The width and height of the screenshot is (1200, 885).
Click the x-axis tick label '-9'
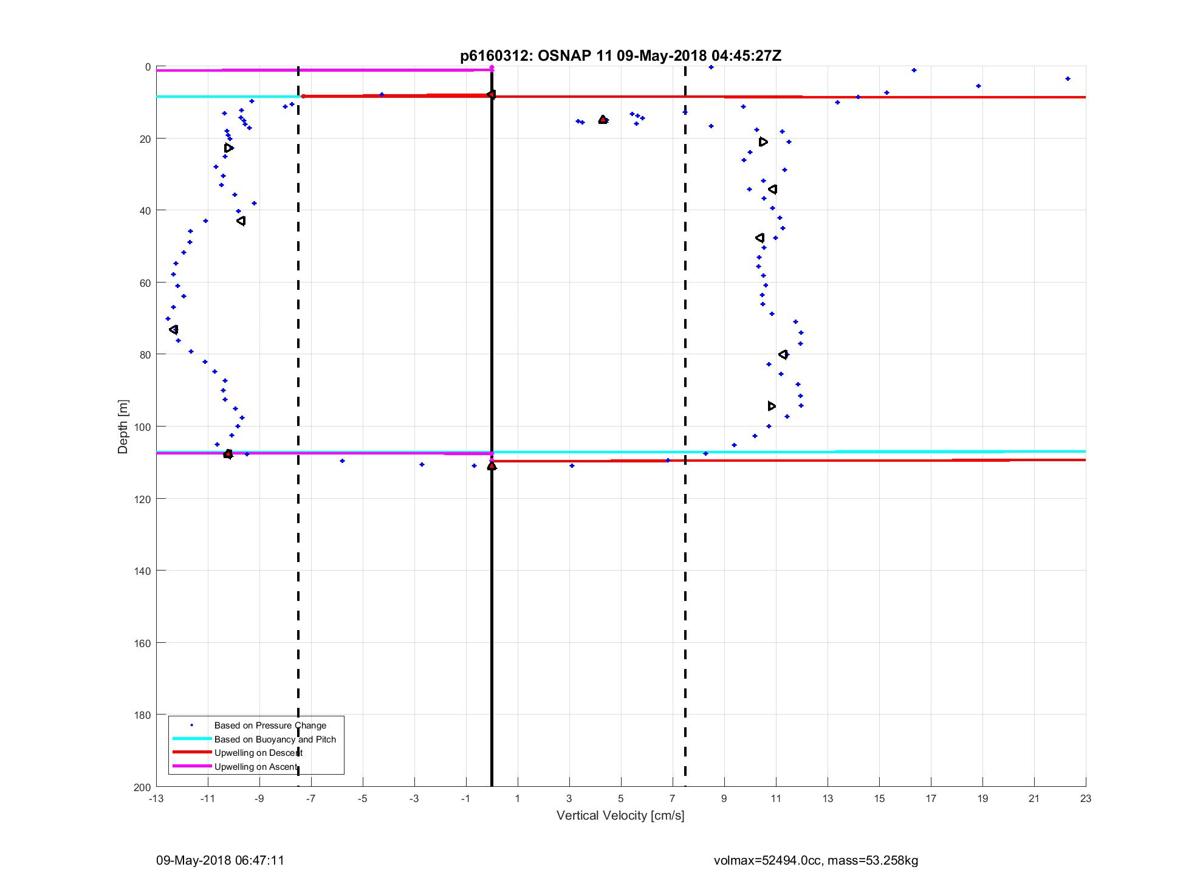pyautogui.click(x=259, y=799)
